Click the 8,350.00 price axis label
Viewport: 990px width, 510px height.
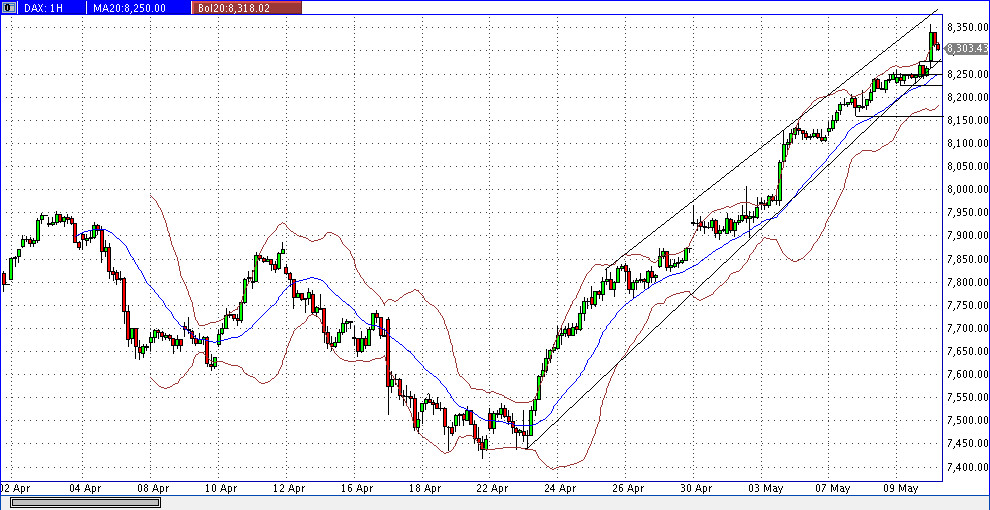click(x=967, y=27)
